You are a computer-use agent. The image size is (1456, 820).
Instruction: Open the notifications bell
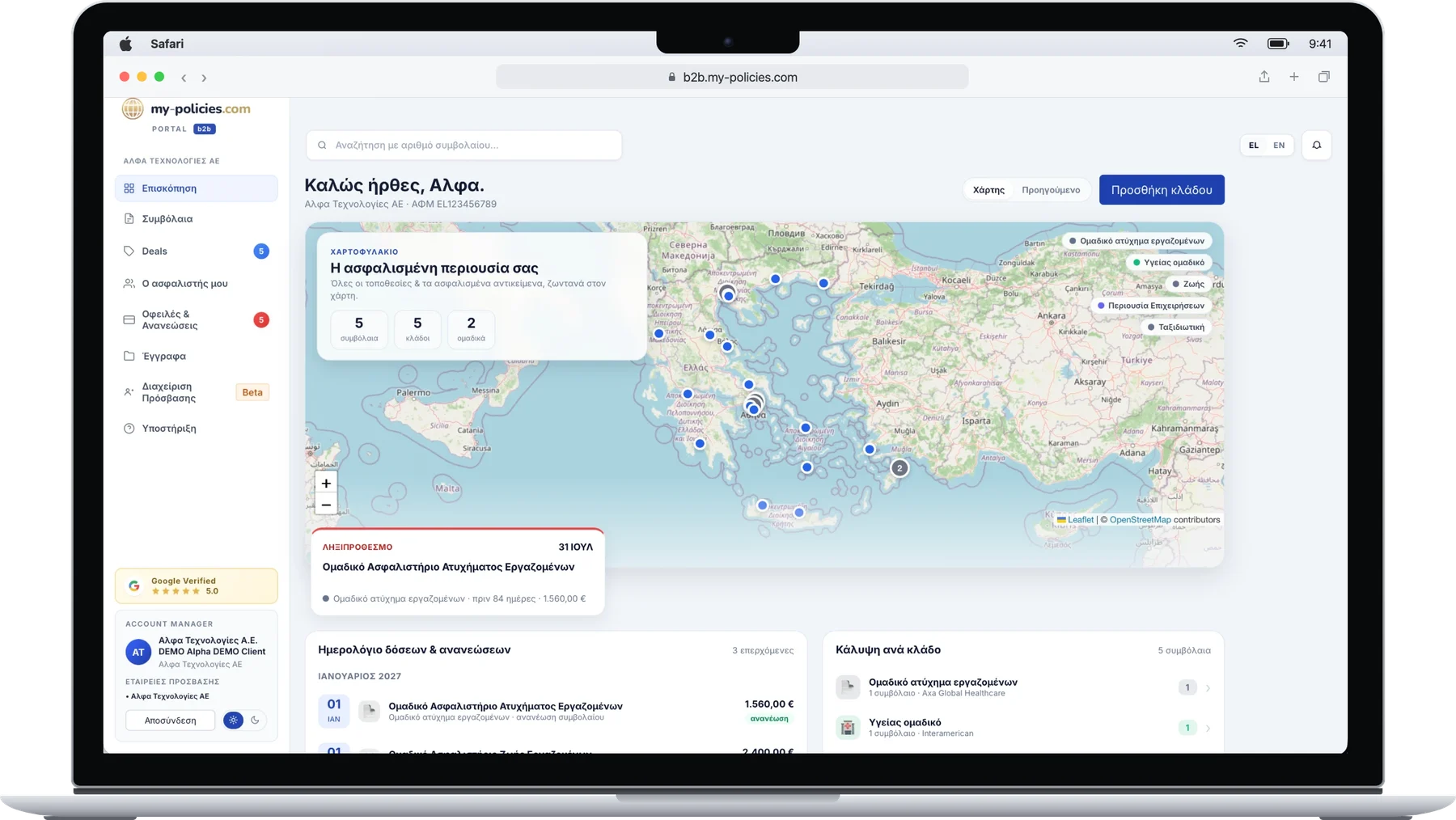[1317, 146]
